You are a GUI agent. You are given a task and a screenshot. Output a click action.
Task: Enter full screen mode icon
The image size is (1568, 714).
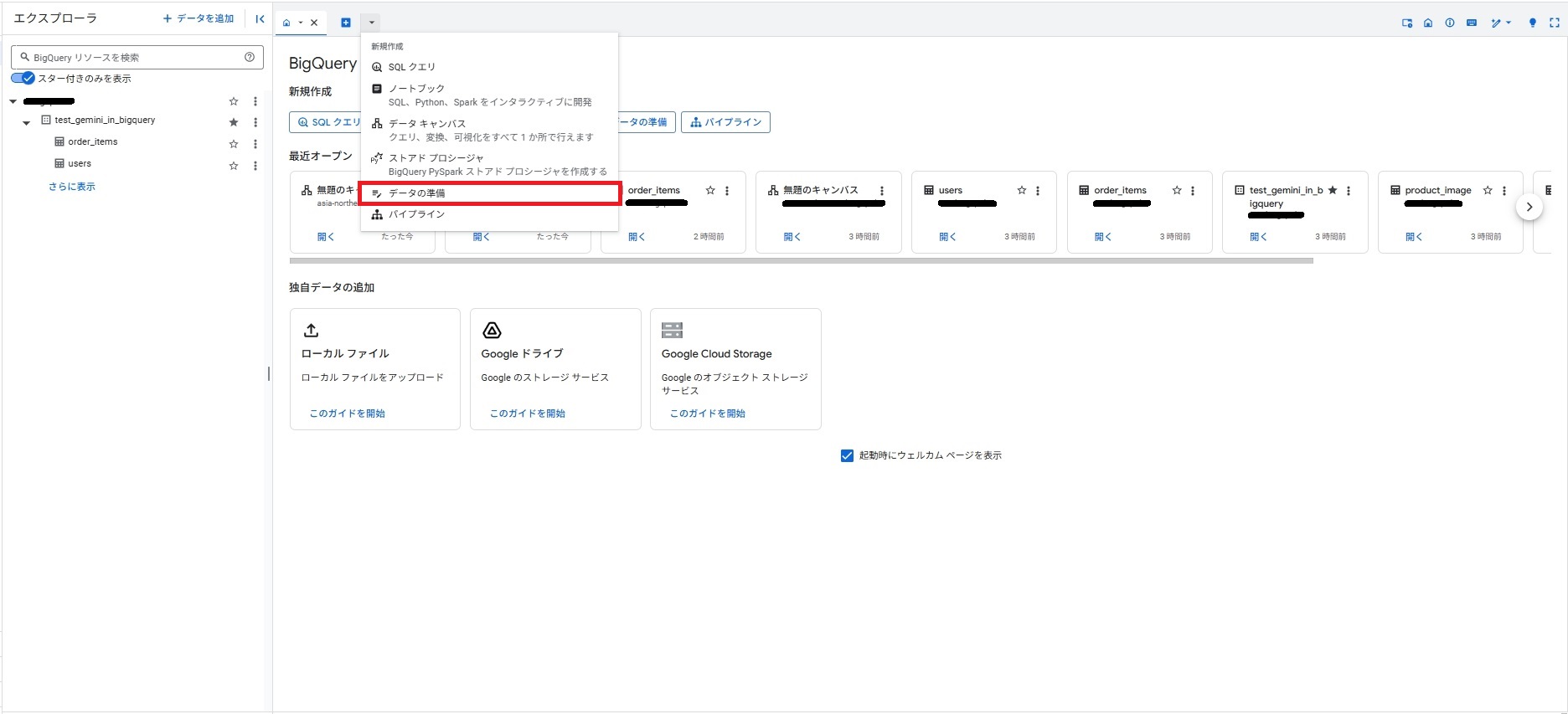[1554, 23]
